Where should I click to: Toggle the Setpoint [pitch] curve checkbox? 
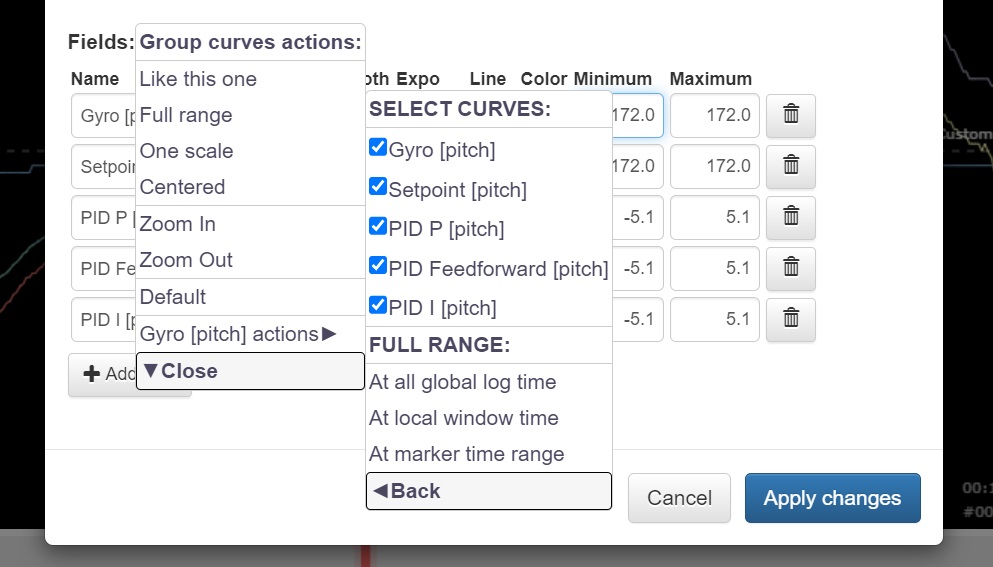[378, 187]
